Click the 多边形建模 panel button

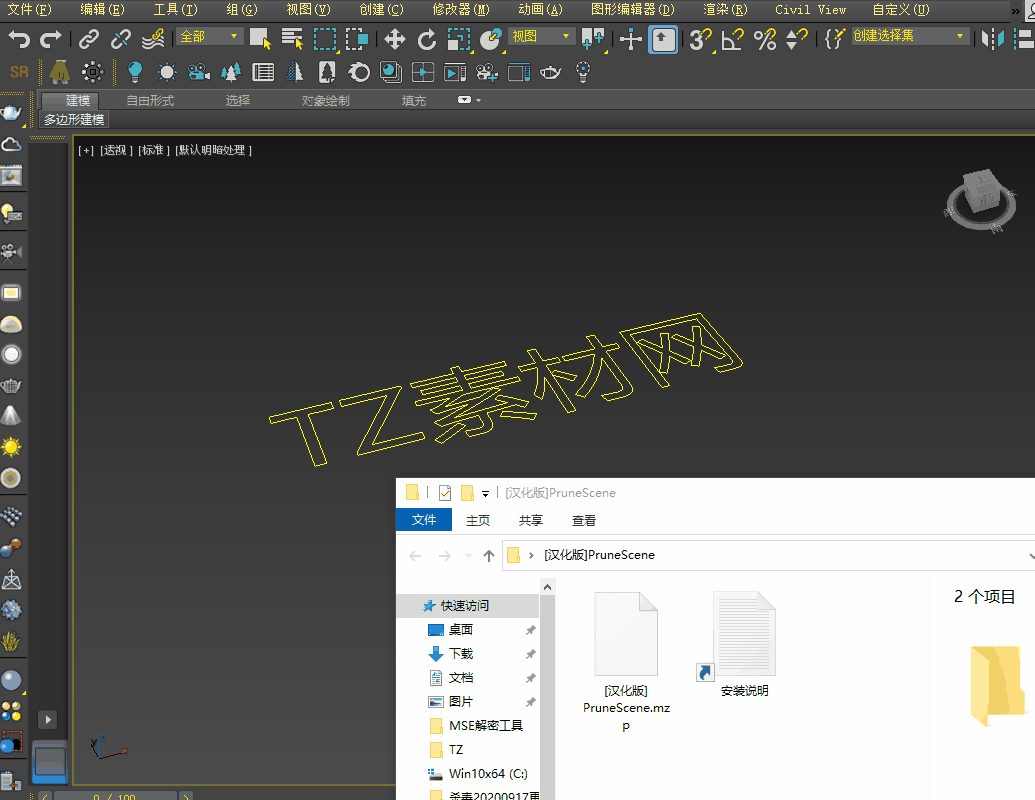click(74, 120)
